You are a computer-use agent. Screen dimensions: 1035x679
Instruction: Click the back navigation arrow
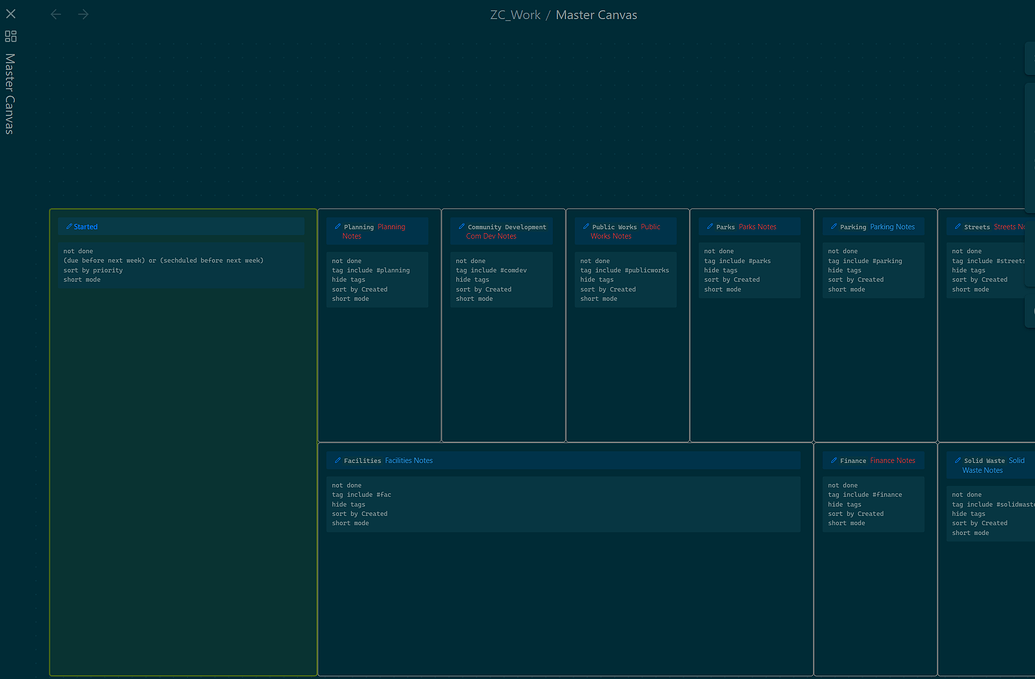coord(55,14)
